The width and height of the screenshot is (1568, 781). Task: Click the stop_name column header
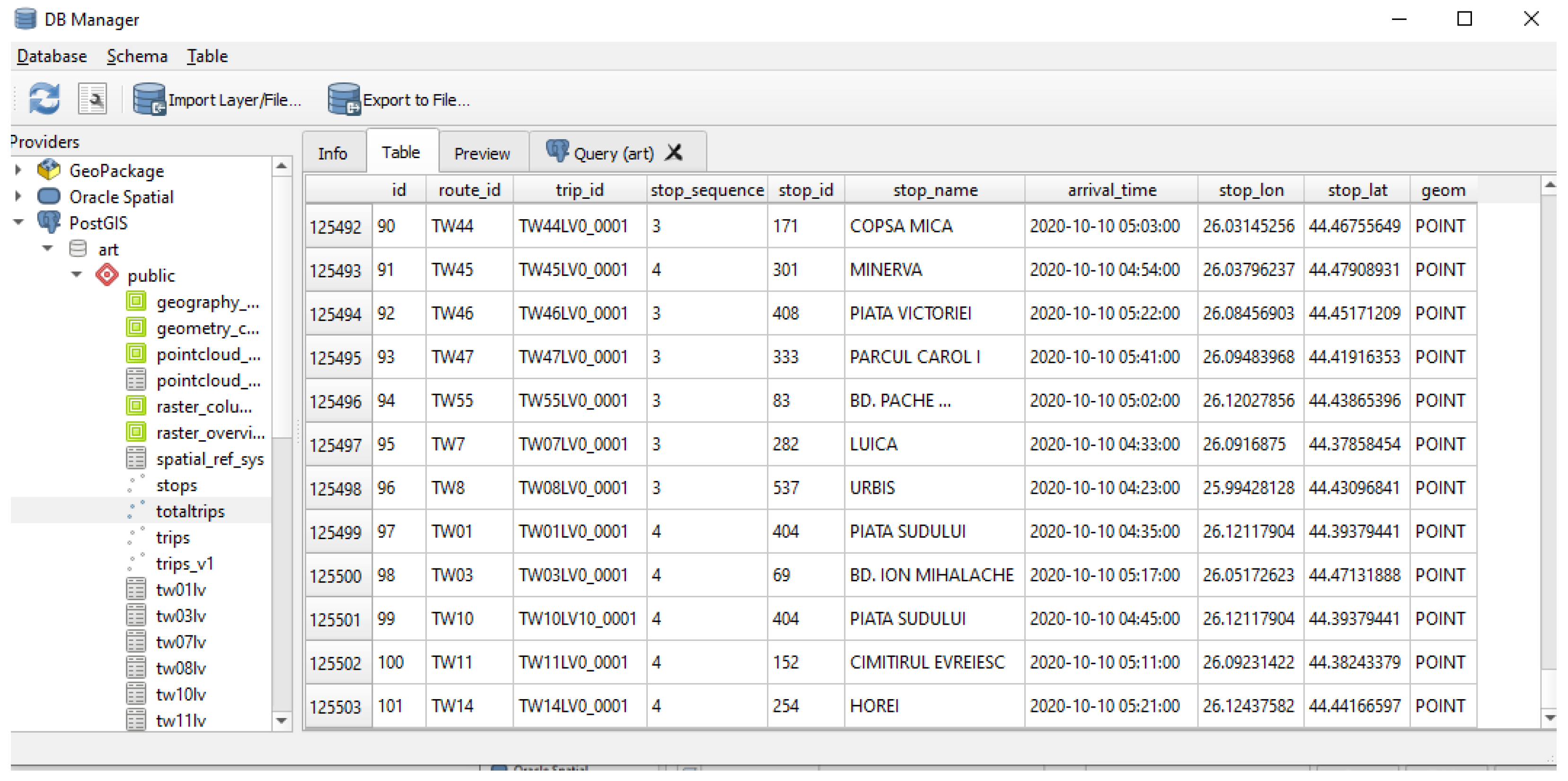click(x=934, y=191)
